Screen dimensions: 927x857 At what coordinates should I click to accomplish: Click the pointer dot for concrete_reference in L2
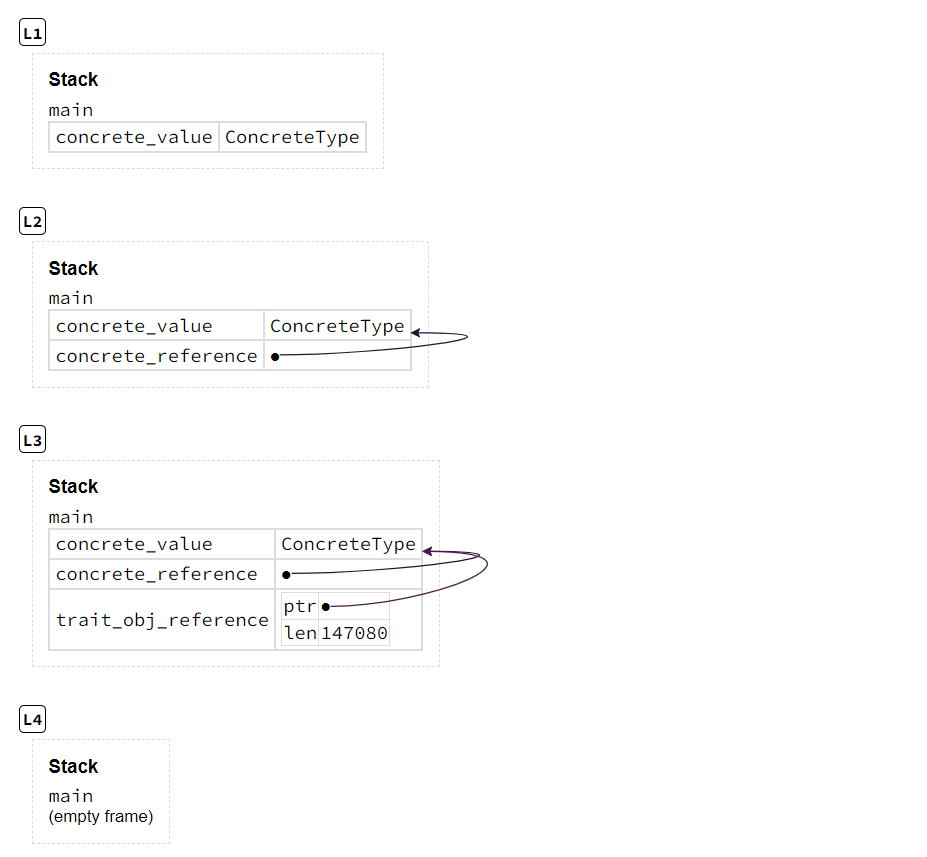click(275, 356)
